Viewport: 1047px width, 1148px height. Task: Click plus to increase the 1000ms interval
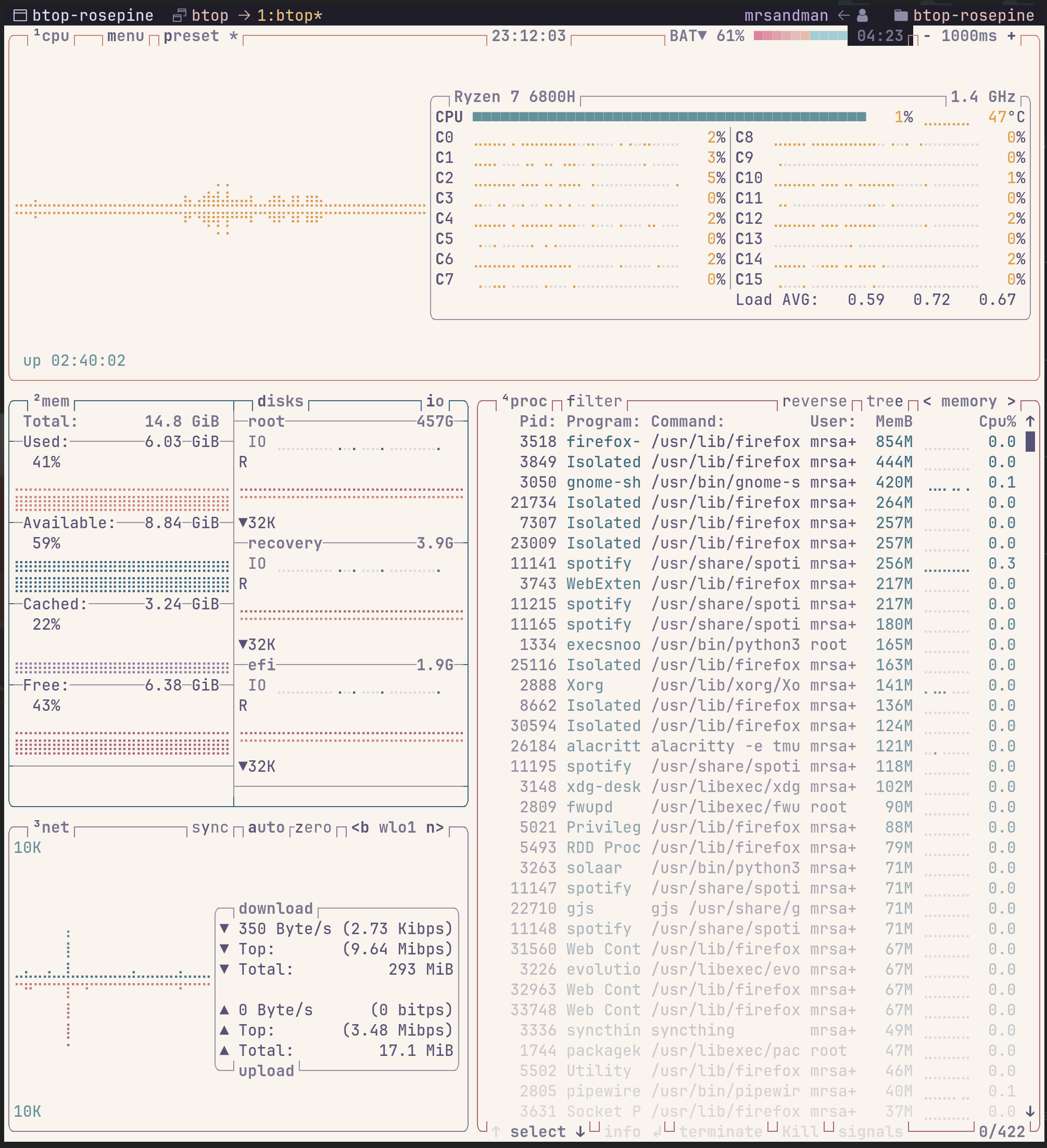(x=1011, y=35)
